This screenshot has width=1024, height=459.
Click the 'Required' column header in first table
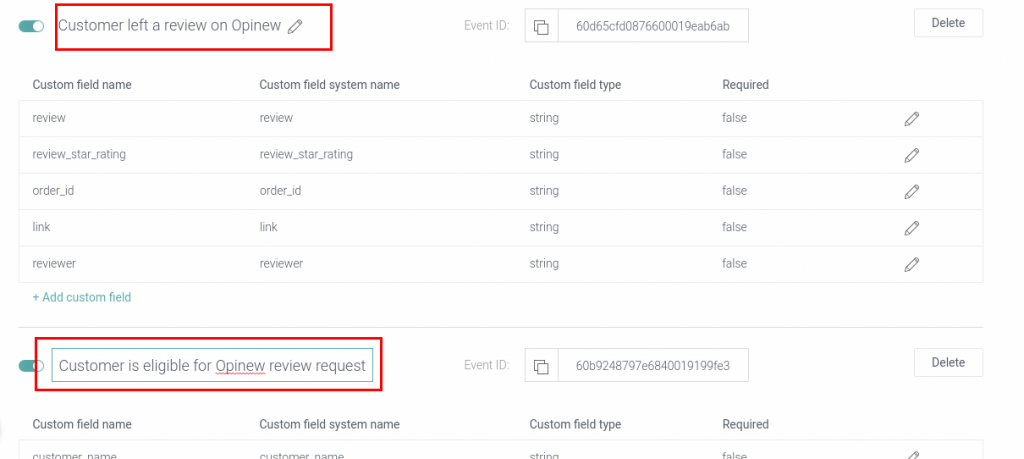coord(745,85)
